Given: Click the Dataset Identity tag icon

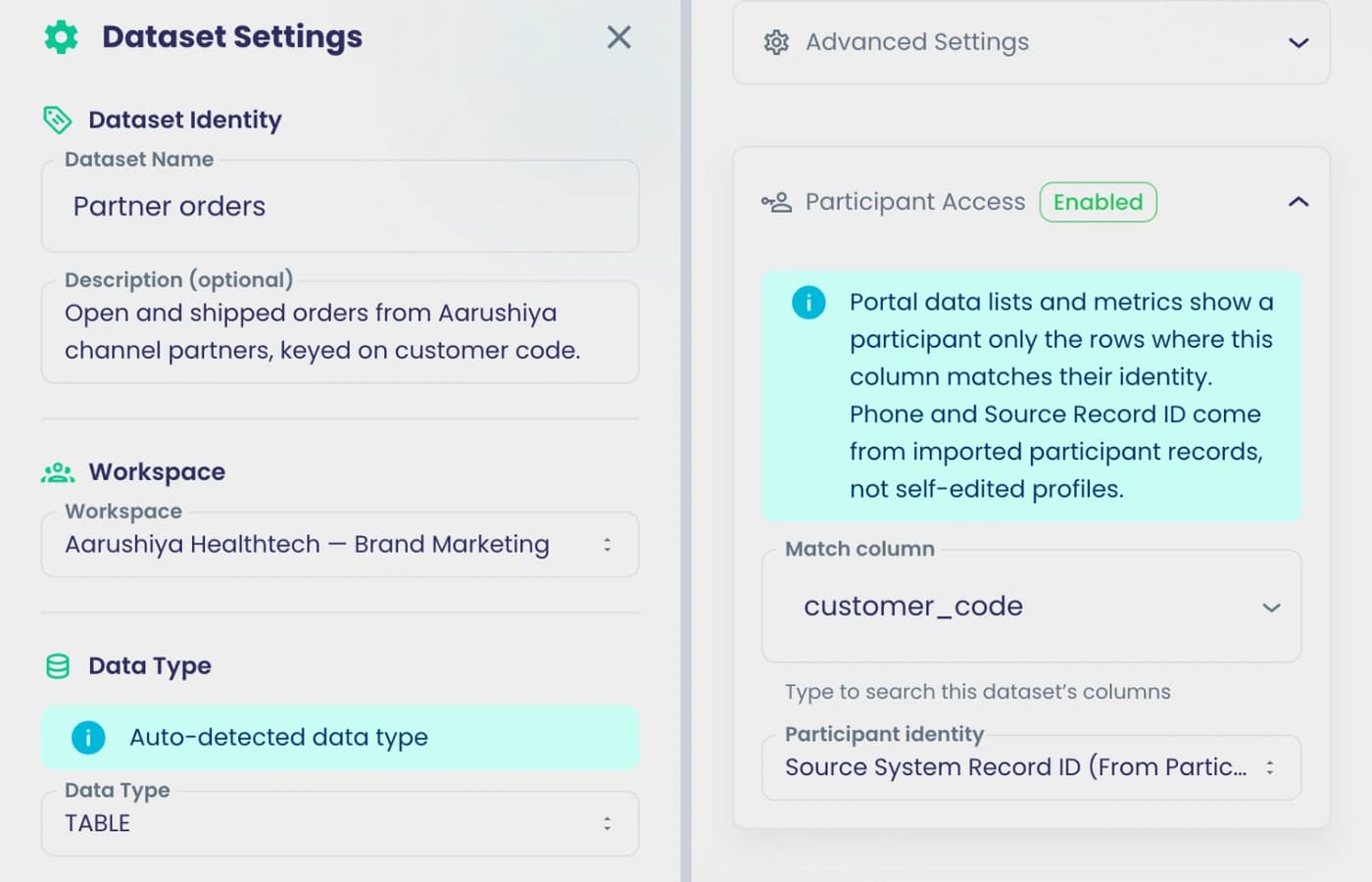Looking at the screenshot, I should (x=58, y=120).
